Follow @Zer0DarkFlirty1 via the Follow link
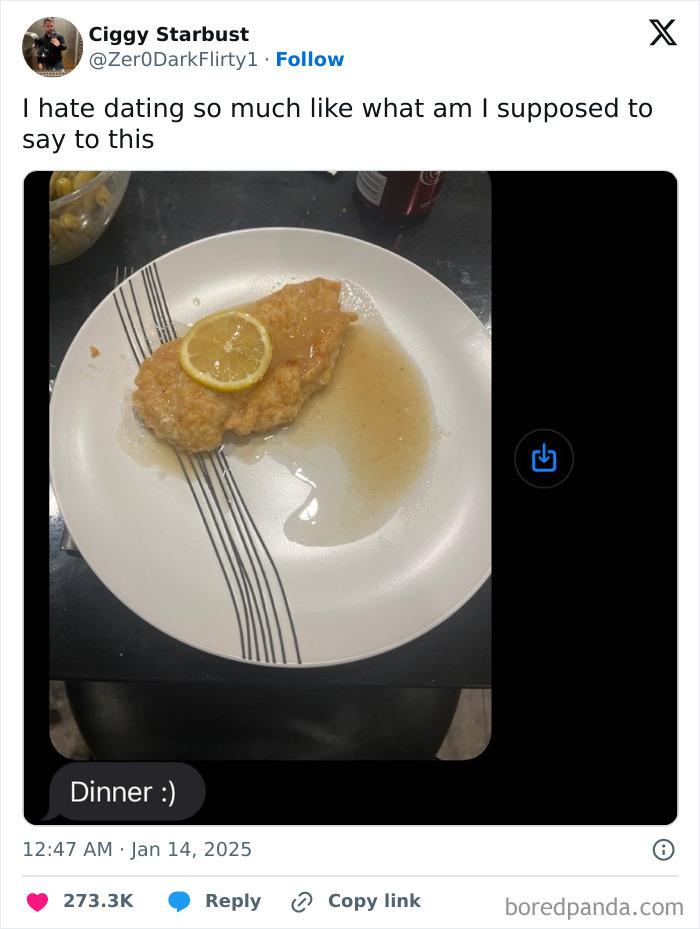700x929 pixels. pos(310,59)
